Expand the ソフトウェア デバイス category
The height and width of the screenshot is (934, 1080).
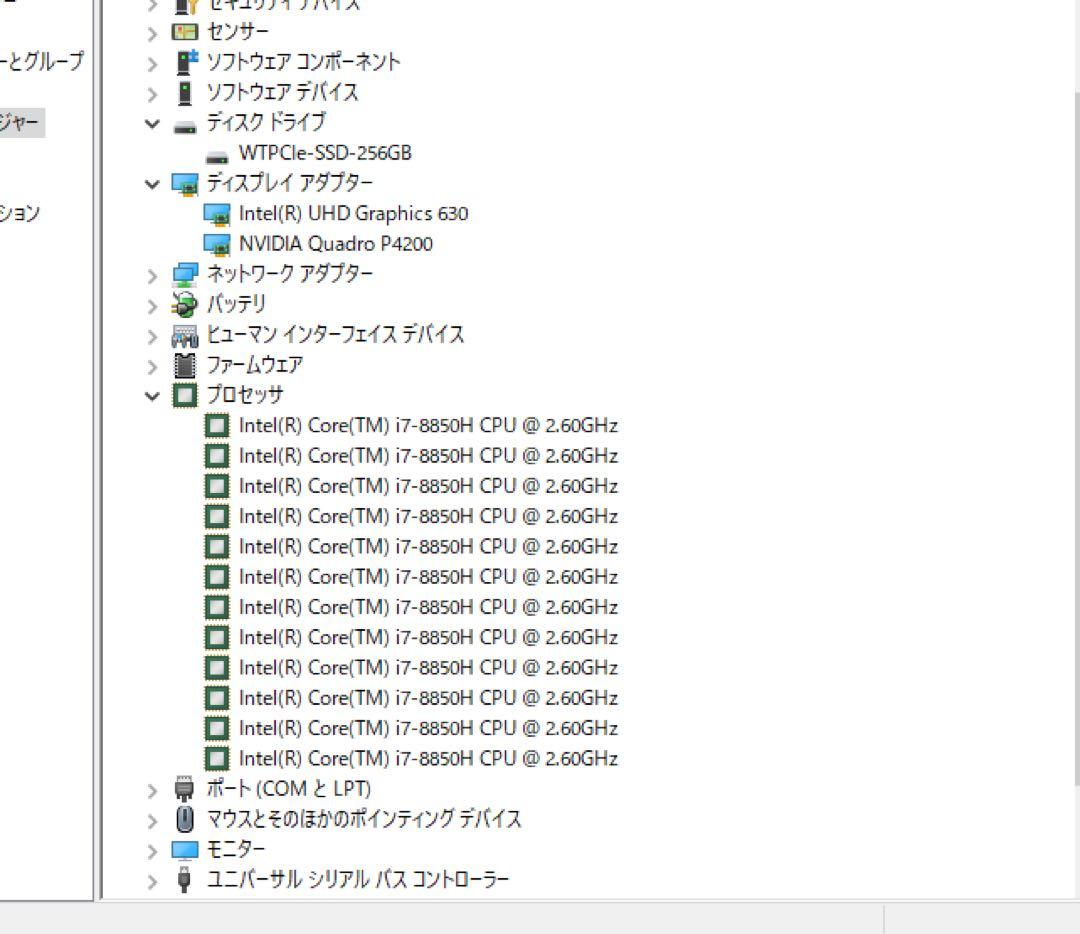pos(151,92)
